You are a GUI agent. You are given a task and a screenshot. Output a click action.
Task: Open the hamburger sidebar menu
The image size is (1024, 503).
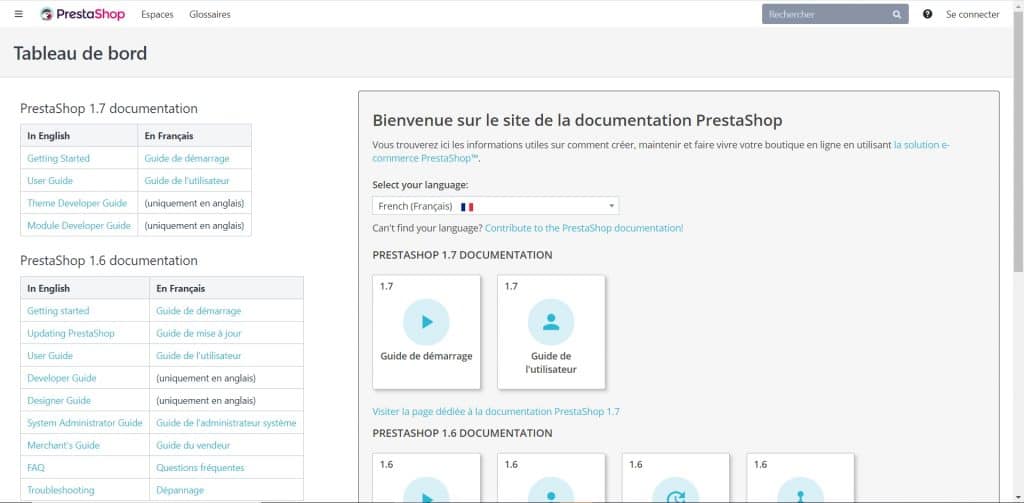click(x=18, y=14)
